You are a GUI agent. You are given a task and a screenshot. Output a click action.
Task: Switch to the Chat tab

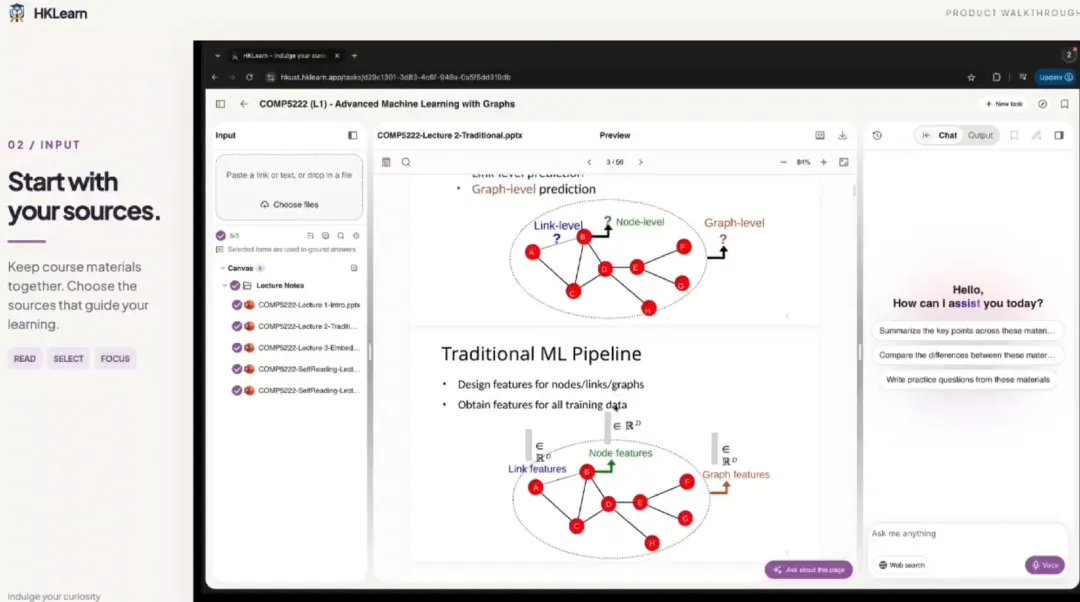click(948, 136)
